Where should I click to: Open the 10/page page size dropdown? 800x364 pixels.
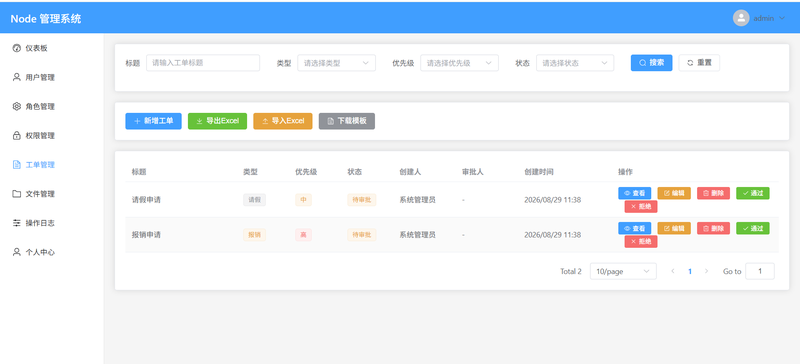(x=623, y=271)
